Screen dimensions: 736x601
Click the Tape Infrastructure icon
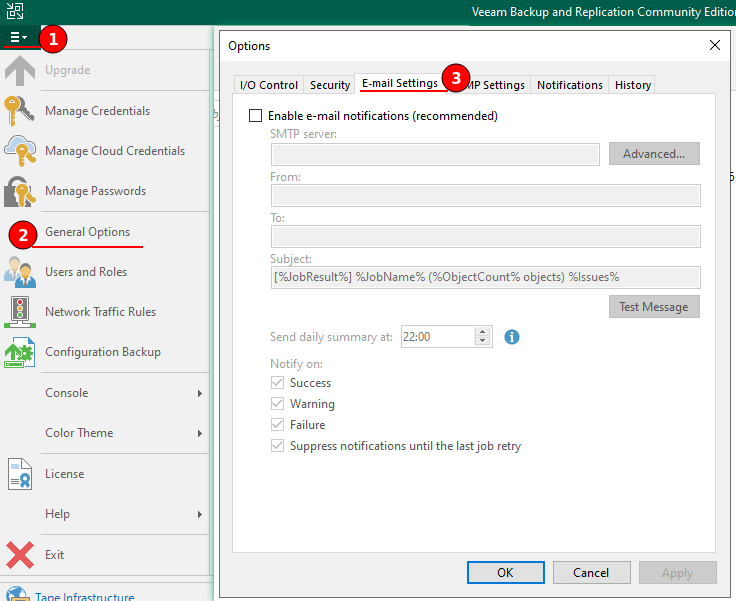coord(17,594)
